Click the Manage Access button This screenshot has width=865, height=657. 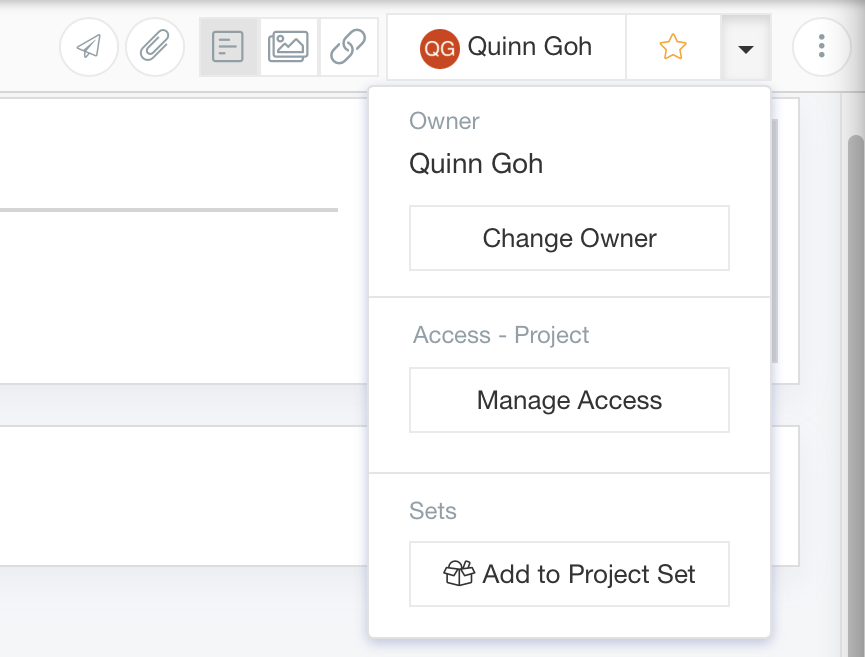point(569,400)
